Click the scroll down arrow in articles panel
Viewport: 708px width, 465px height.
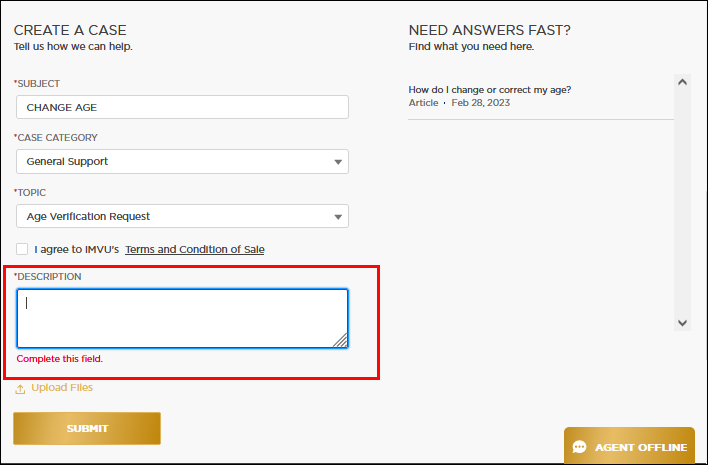[x=682, y=323]
